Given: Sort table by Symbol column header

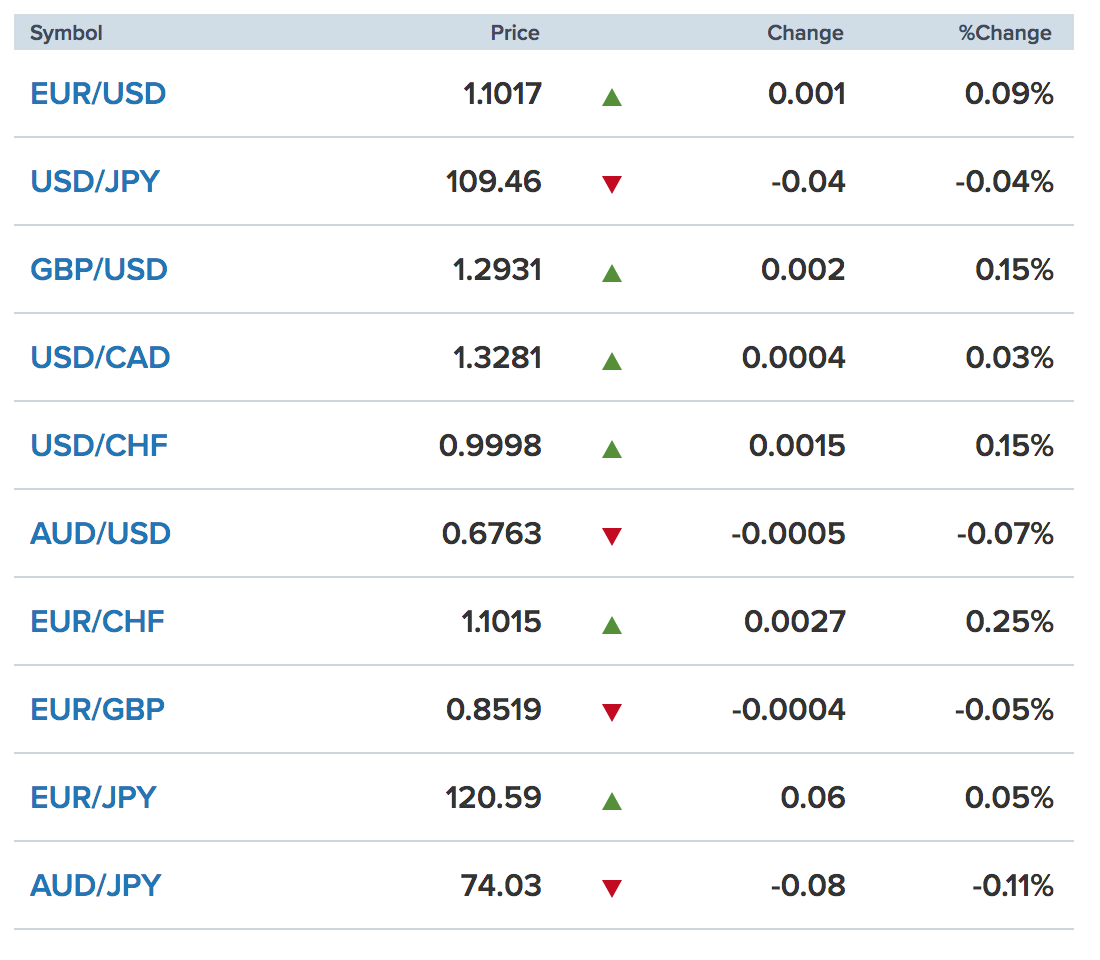Looking at the screenshot, I should point(66,33).
